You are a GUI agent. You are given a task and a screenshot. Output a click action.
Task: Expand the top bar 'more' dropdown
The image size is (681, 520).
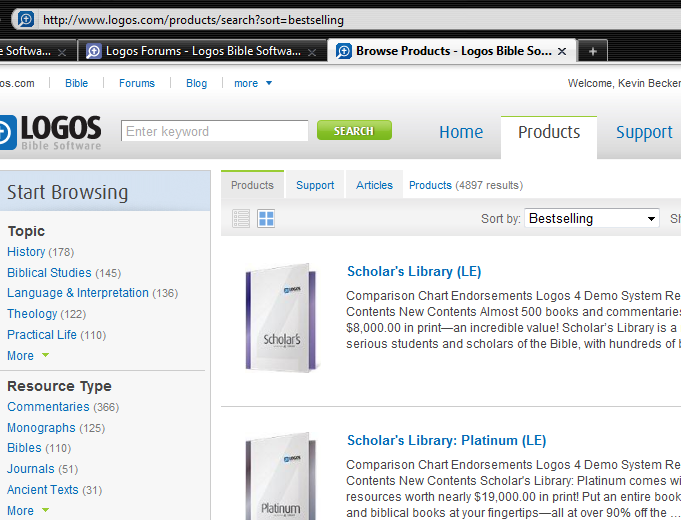253,83
